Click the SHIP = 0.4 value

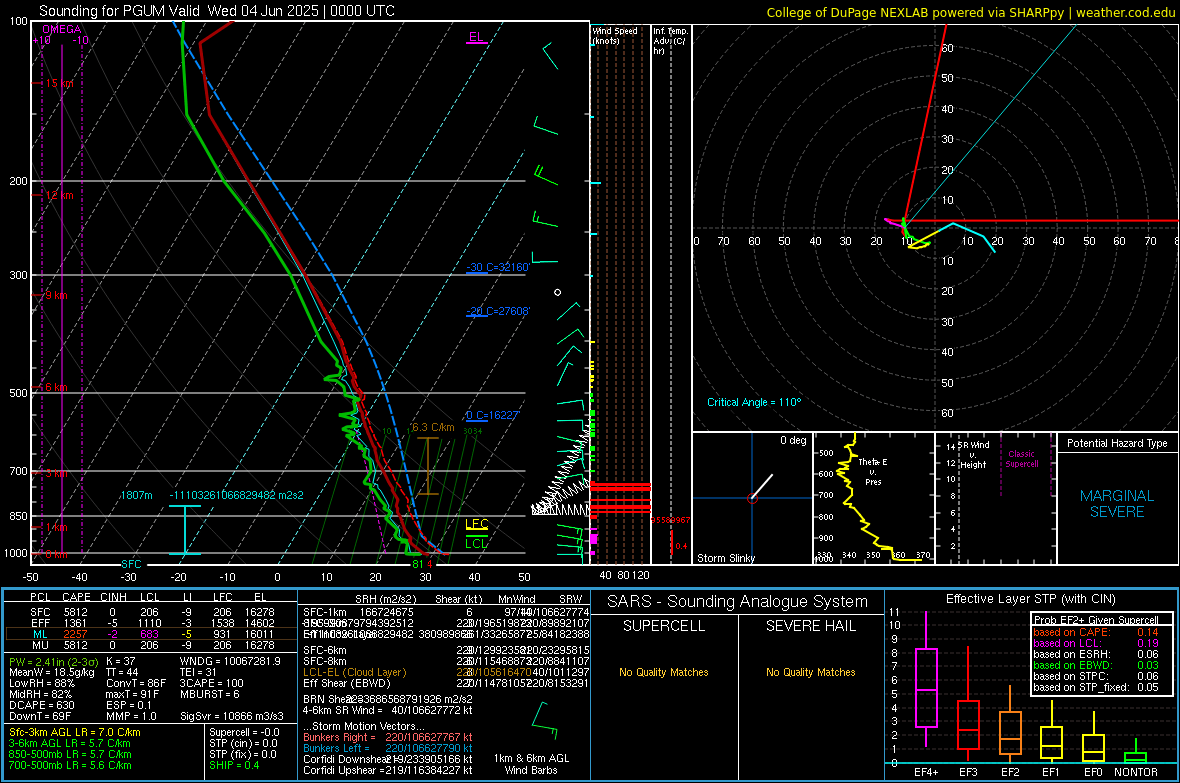(234, 766)
